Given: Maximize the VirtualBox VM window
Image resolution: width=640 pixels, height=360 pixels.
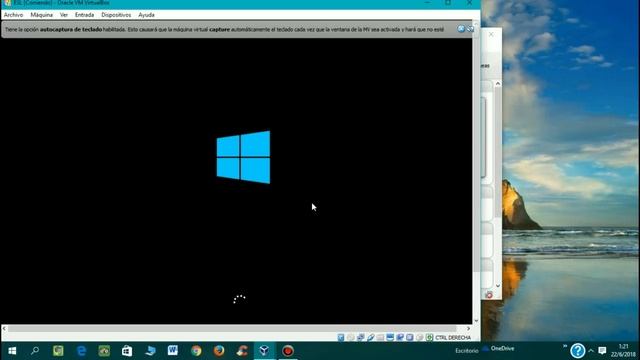Looking at the screenshot, I should 448,2.
